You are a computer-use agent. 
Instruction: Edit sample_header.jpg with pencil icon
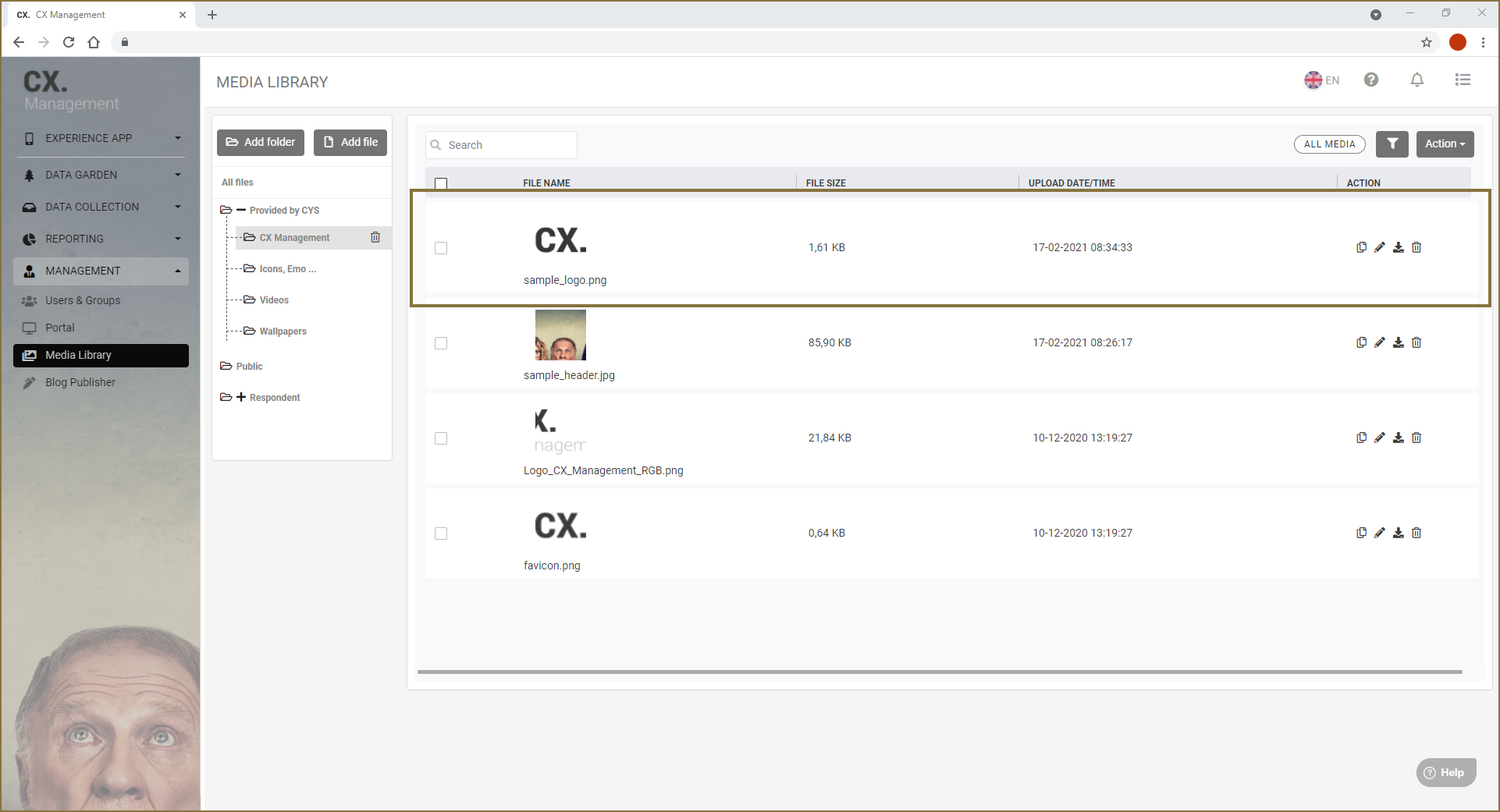(x=1380, y=342)
